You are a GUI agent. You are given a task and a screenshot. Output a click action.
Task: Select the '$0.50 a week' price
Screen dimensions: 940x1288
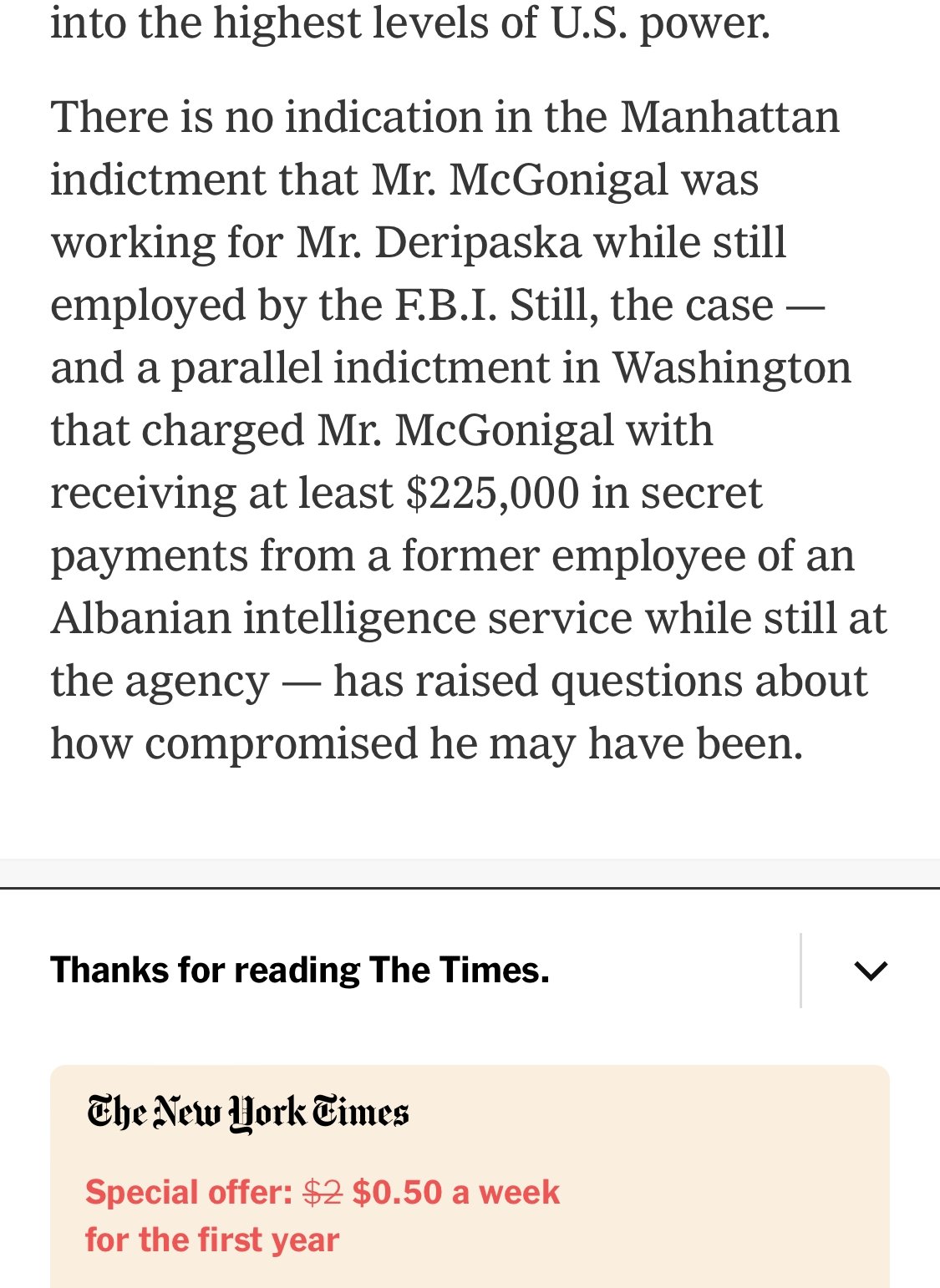[455, 1192]
